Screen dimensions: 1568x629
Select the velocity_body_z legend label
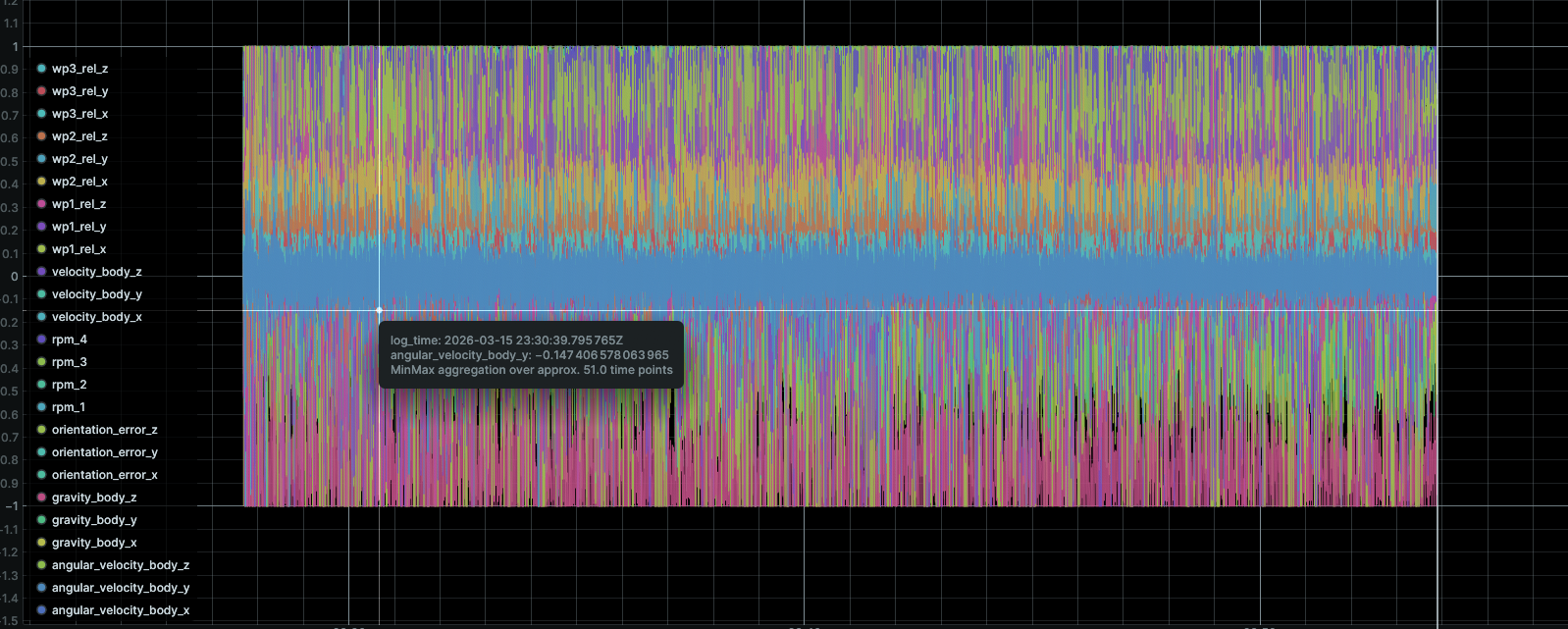(x=96, y=272)
